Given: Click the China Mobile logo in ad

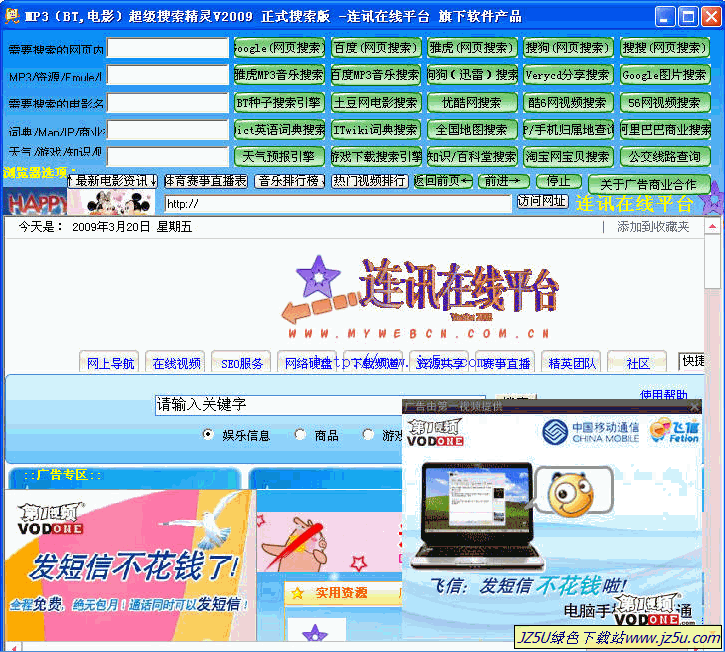Looking at the screenshot, I should [x=590, y=432].
